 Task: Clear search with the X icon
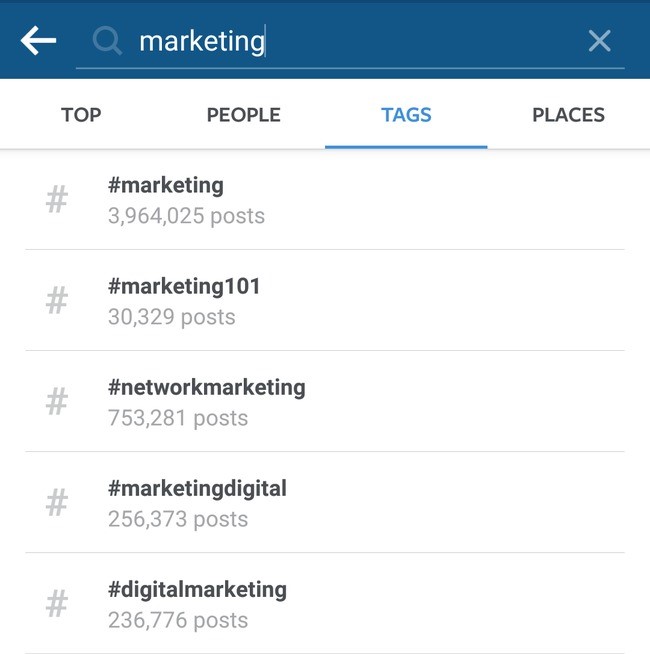tap(600, 41)
